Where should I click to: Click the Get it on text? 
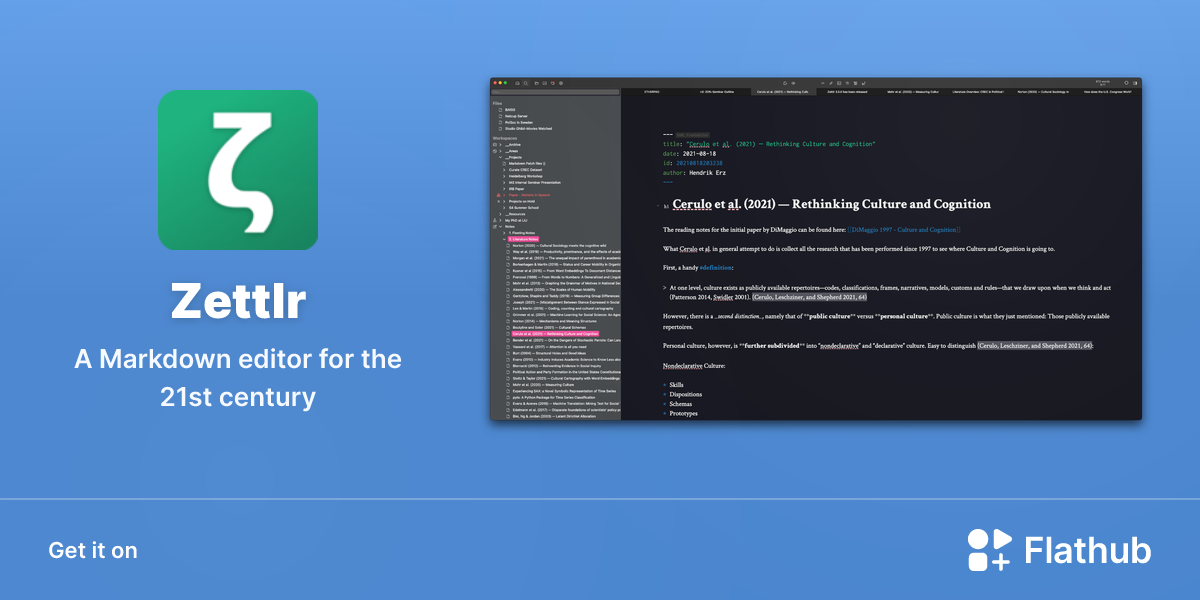pos(93,550)
